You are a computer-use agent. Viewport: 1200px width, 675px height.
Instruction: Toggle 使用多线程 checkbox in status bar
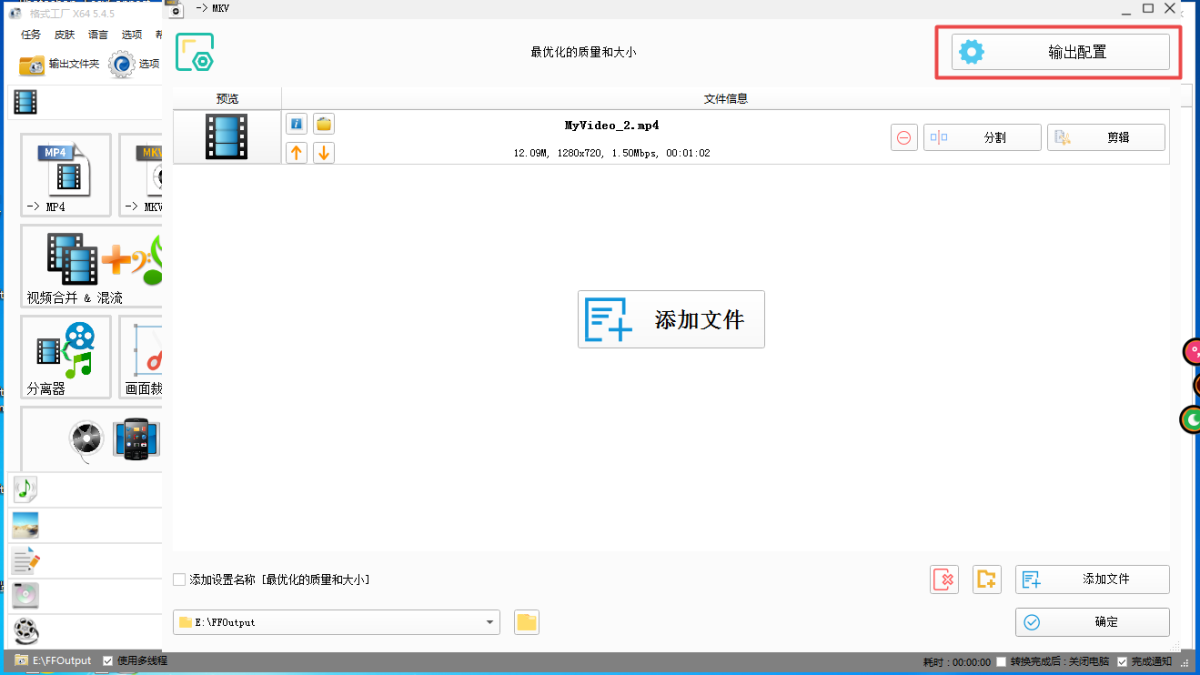[108, 661]
